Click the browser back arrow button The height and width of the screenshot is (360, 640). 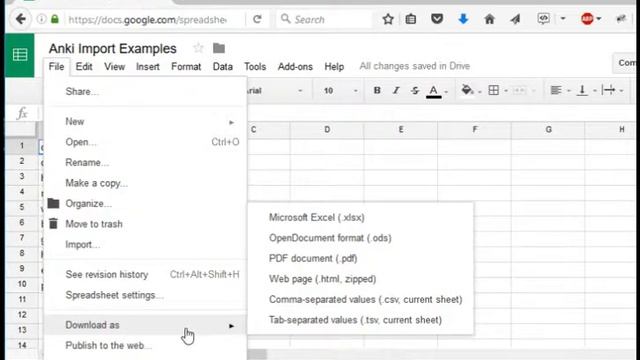point(20,19)
